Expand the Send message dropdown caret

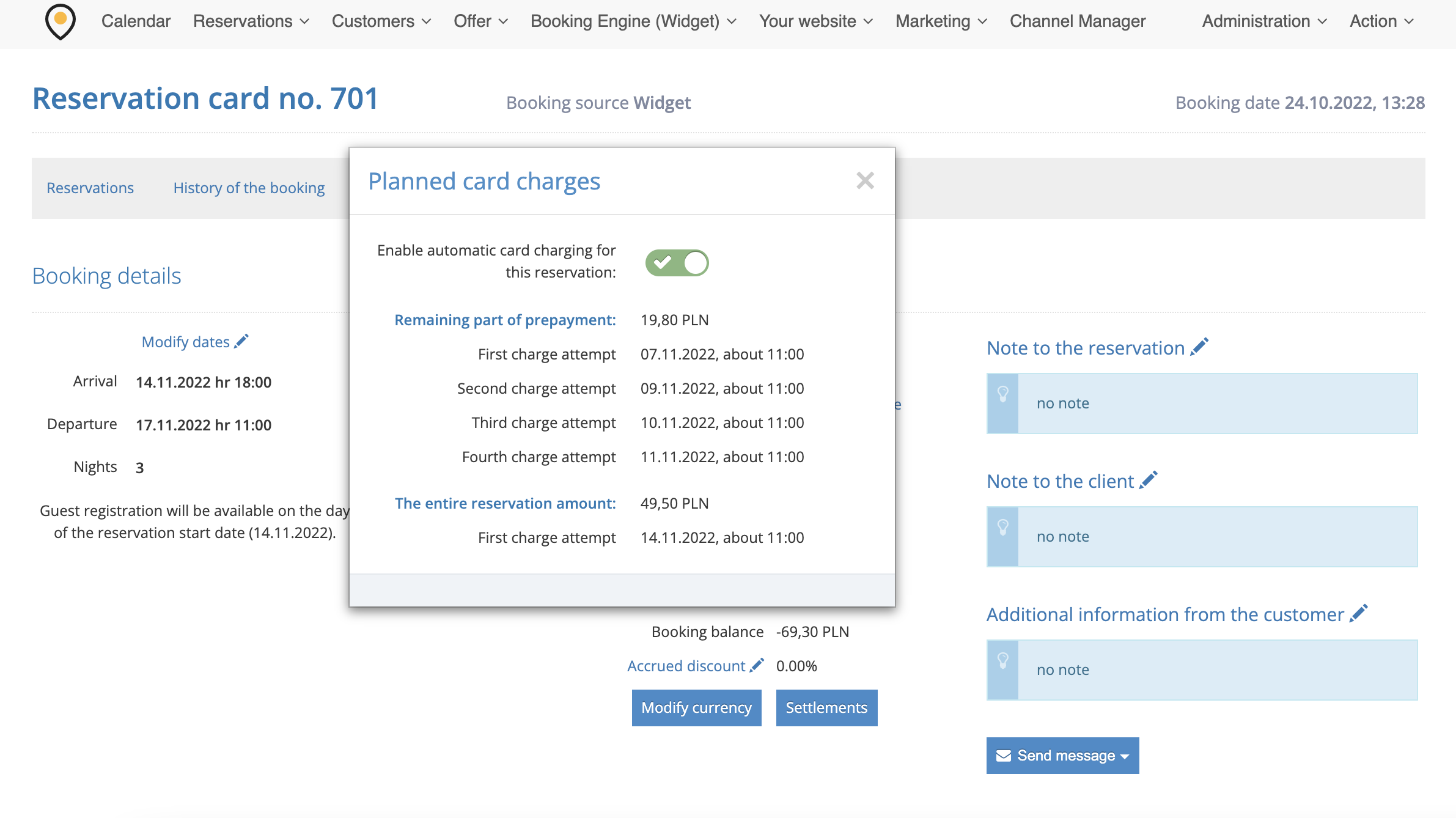point(1125,756)
